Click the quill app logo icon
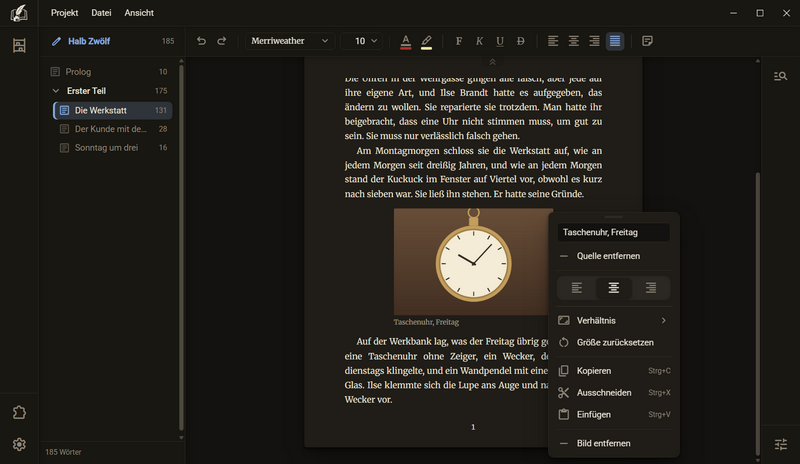This screenshot has height=464, width=800. [19, 13]
